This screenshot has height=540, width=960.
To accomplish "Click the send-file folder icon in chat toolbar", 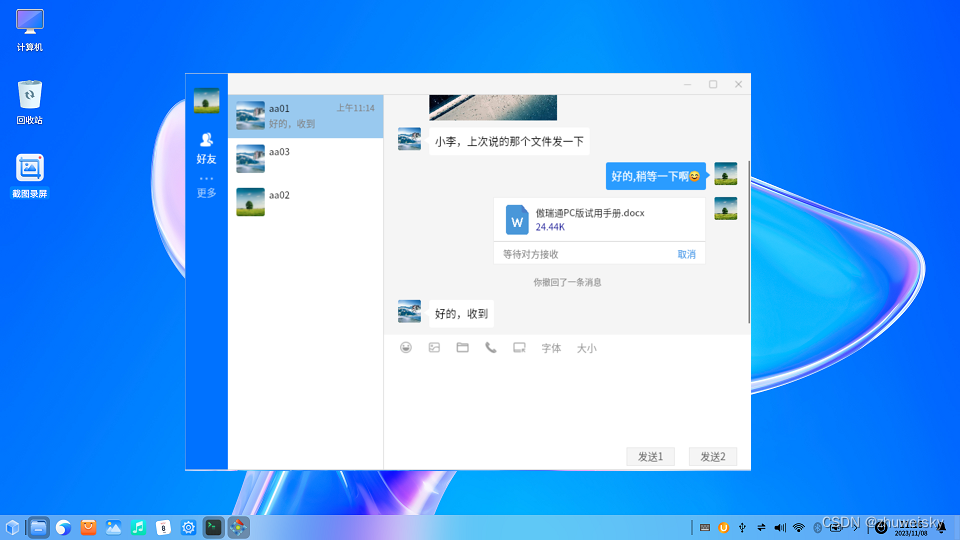I will pyautogui.click(x=462, y=348).
